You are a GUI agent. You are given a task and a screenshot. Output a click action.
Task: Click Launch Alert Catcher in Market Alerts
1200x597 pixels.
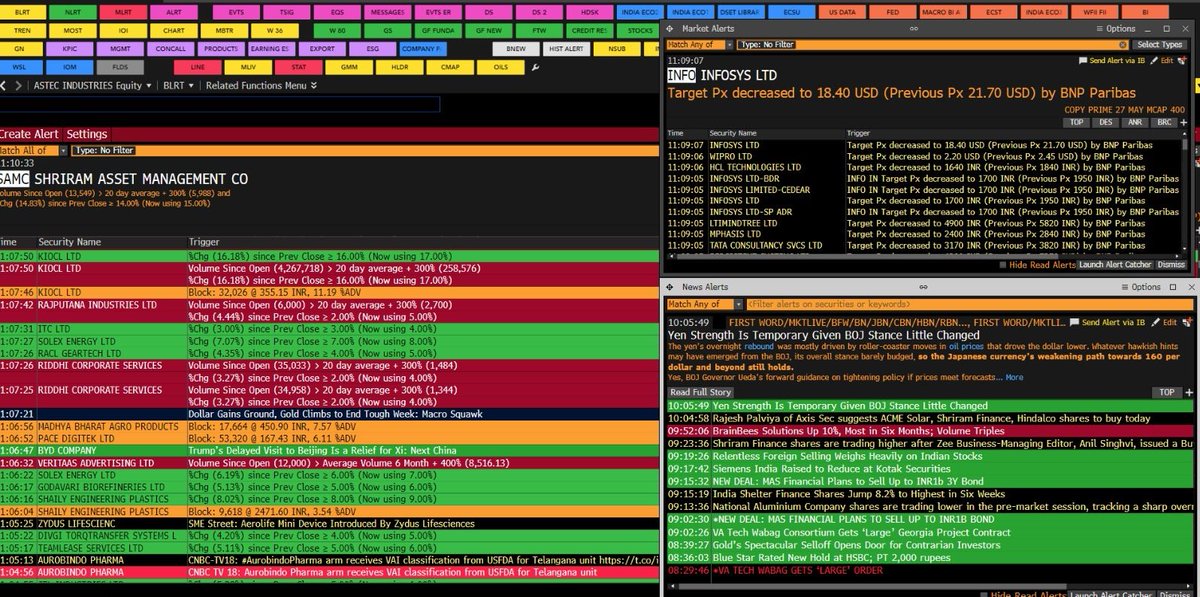(1116, 265)
